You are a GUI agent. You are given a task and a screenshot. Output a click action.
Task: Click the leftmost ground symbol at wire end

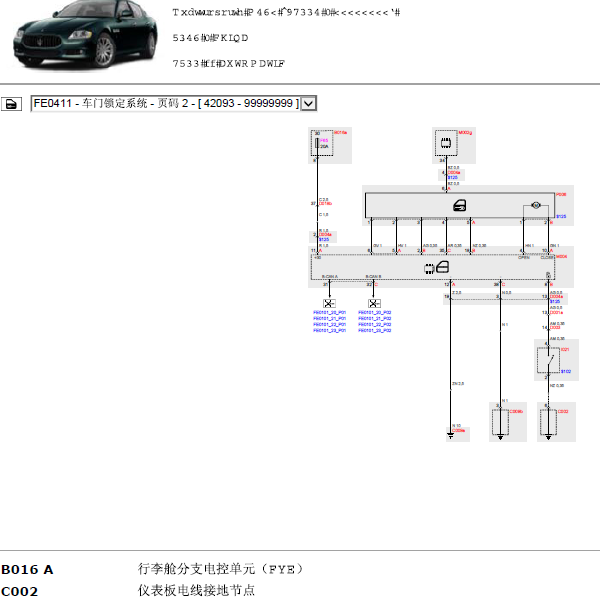coord(450,436)
